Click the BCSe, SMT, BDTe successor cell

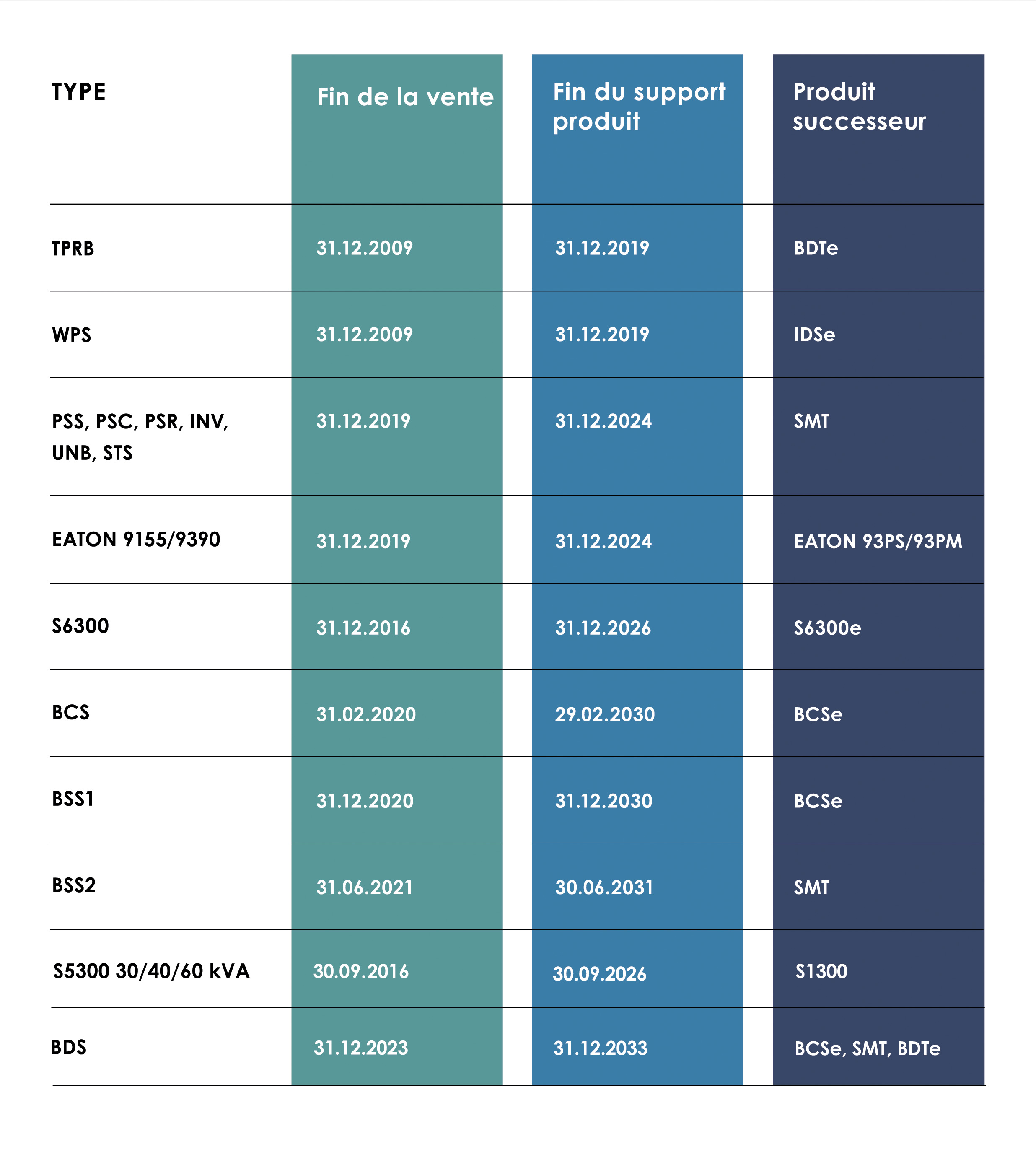(x=867, y=1049)
